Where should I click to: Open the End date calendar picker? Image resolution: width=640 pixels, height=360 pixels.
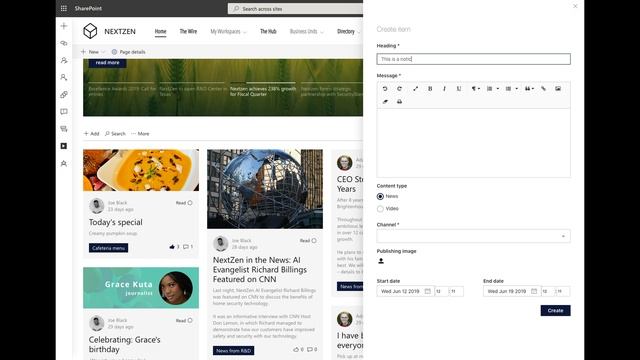click(534, 291)
